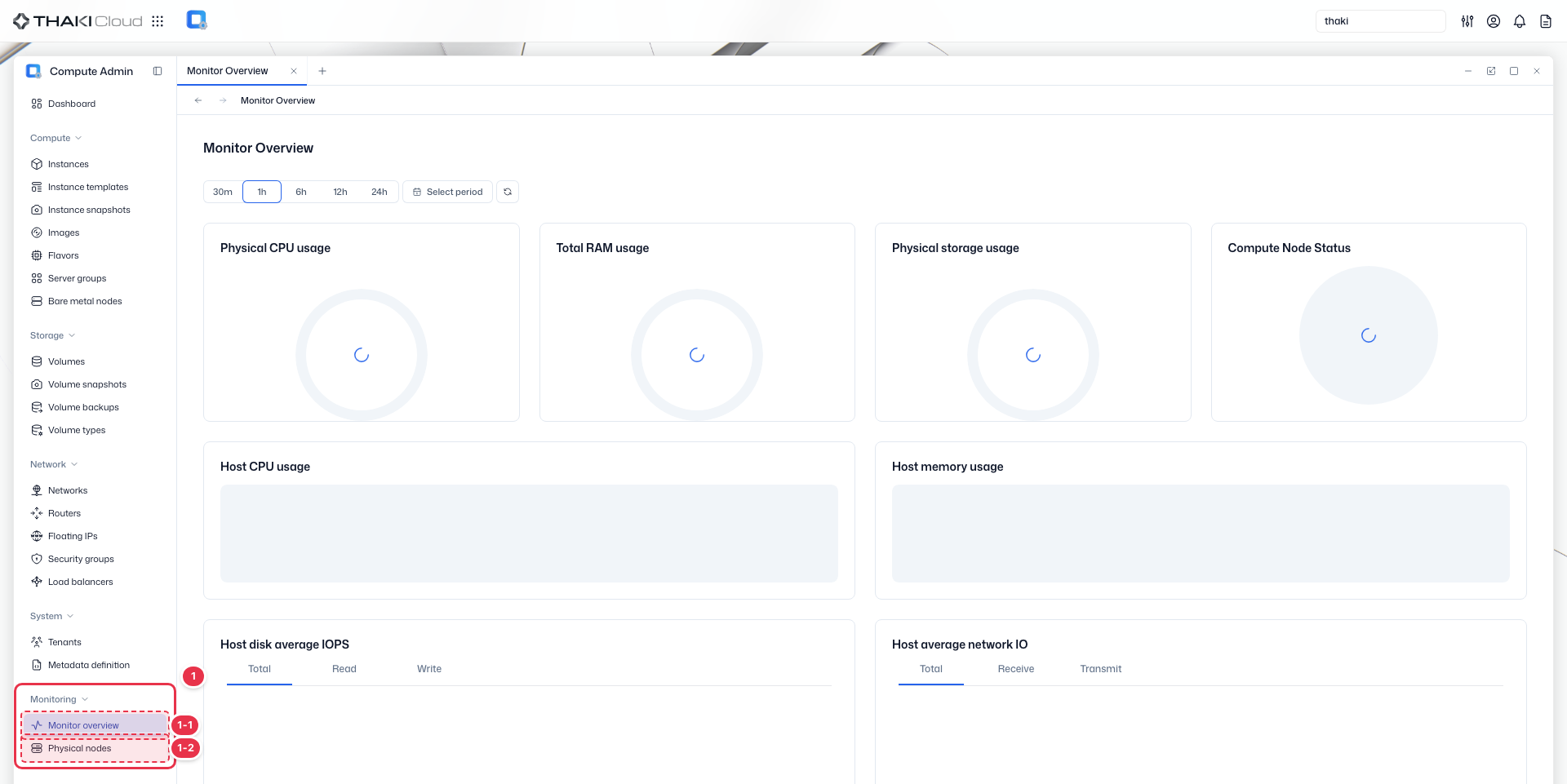Go back using the back arrow
Image resolution: width=1567 pixels, height=784 pixels.
point(198,100)
